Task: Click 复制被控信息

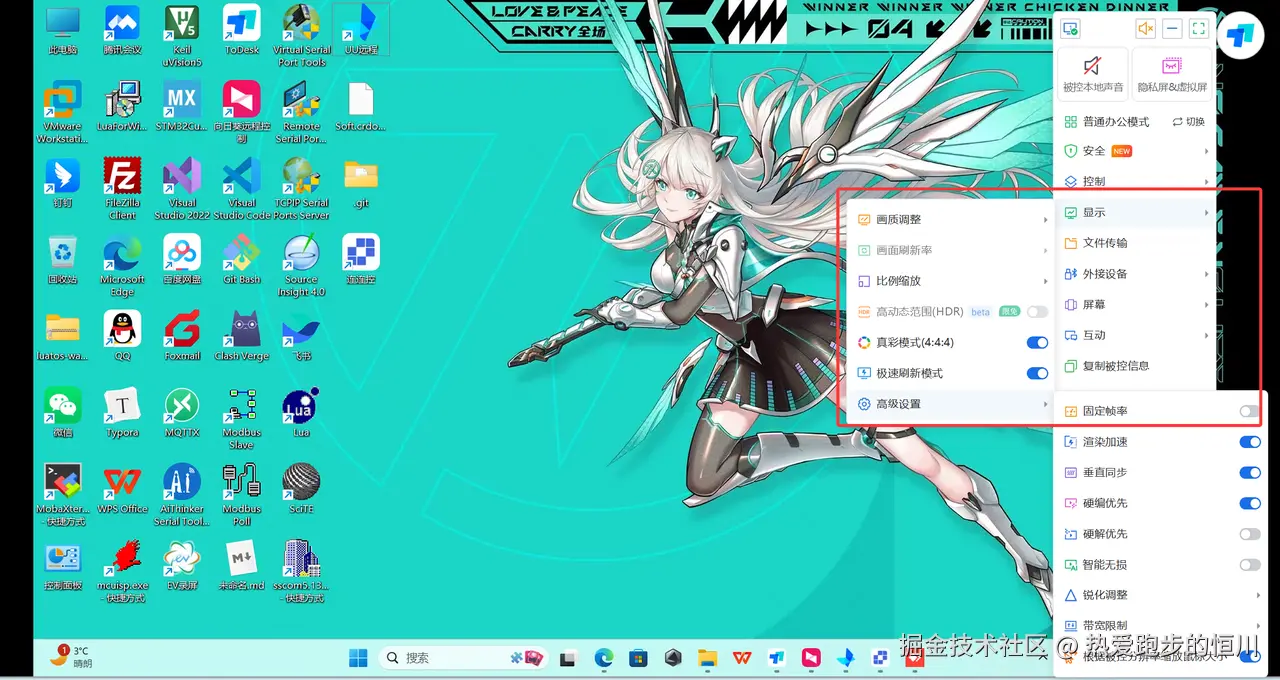Action: coord(1137,366)
